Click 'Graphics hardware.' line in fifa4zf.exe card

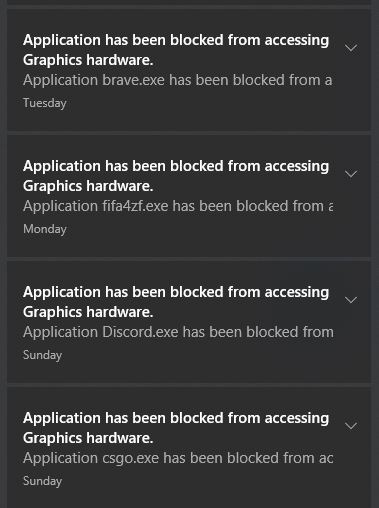(88, 186)
